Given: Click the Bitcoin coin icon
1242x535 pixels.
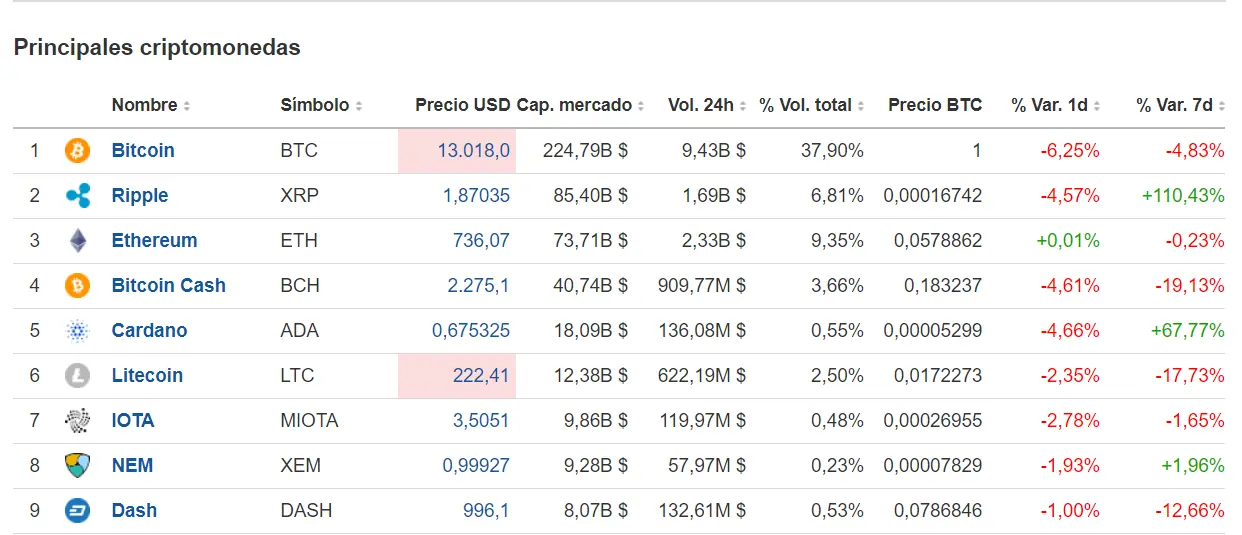Looking at the screenshot, I should tap(77, 151).
